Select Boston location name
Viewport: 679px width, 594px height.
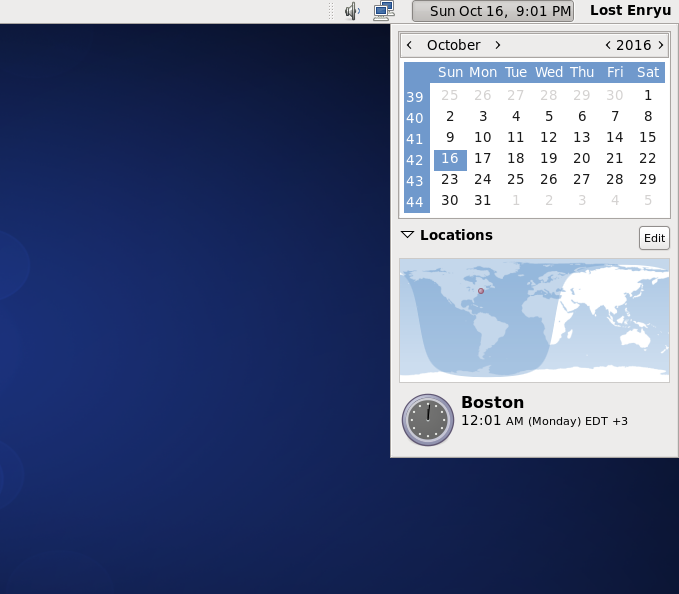pyautogui.click(x=492, y=402)
